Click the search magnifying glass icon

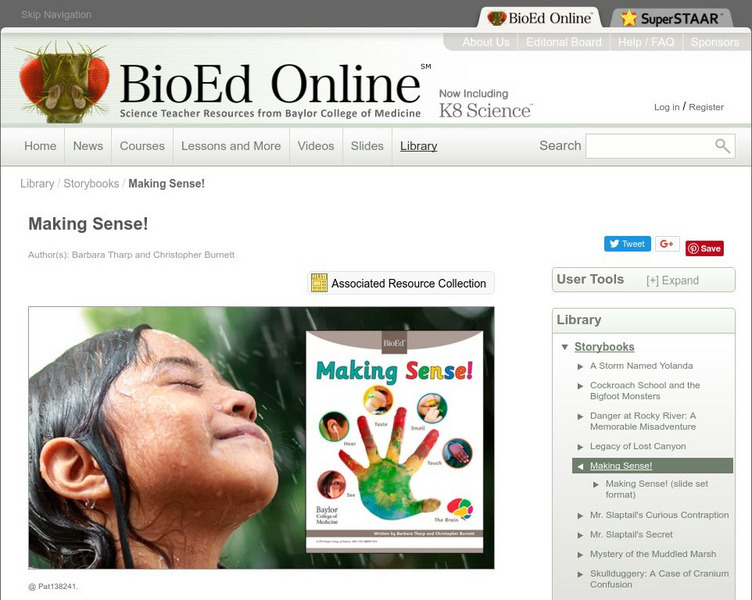pyautogui.click(x=722, y=146)
